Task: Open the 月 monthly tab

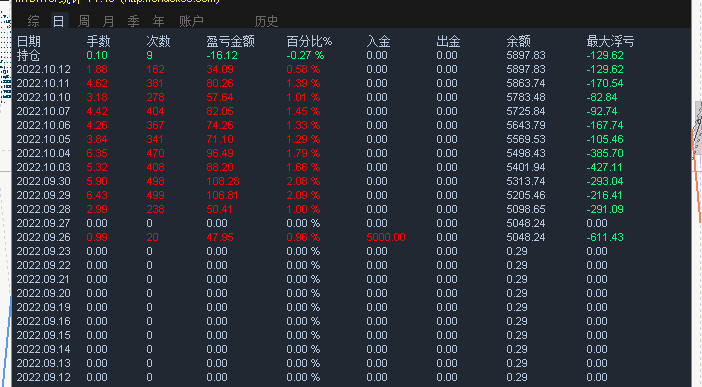Action: click(x=108, y=21)
